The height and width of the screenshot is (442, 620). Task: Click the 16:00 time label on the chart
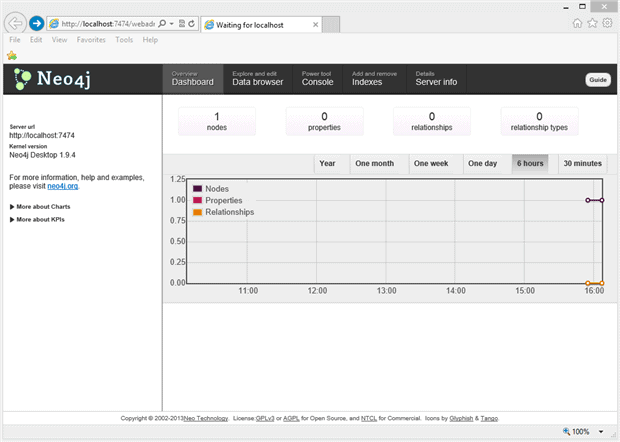click(x=594, y=291)
